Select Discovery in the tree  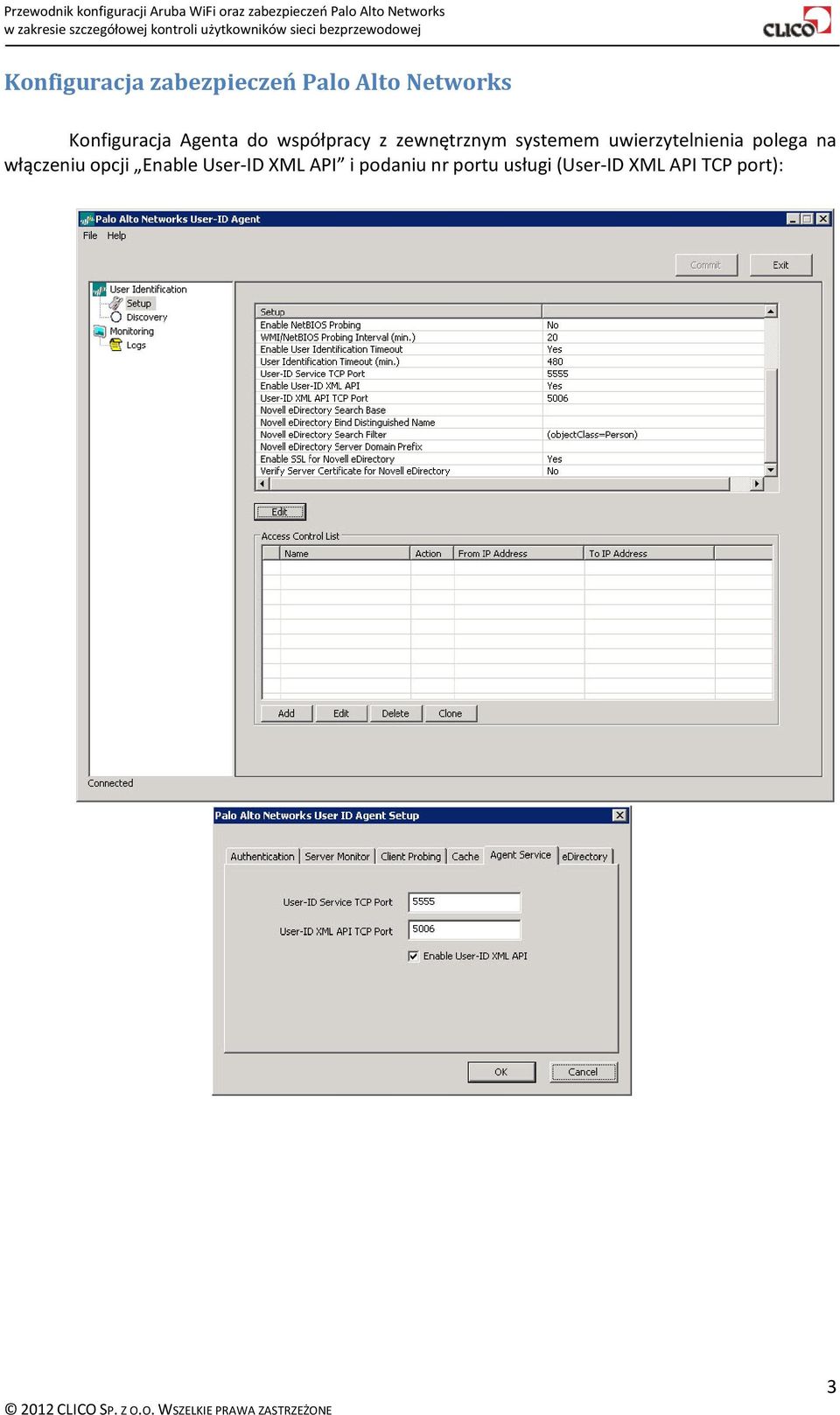[x=146, y=318]
